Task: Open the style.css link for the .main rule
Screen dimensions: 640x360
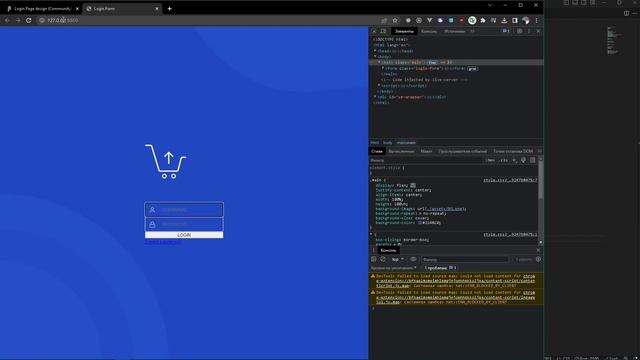Action: tap(510, 180)
